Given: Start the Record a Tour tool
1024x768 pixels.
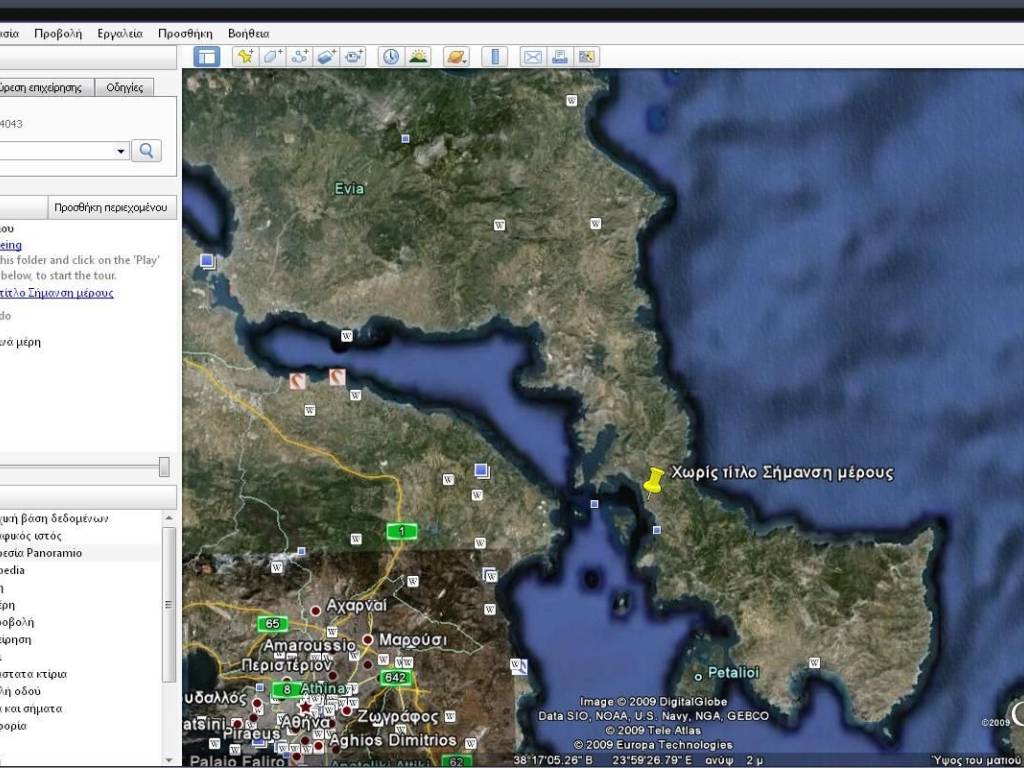Looking at the screenshot, I should point(354,57).
